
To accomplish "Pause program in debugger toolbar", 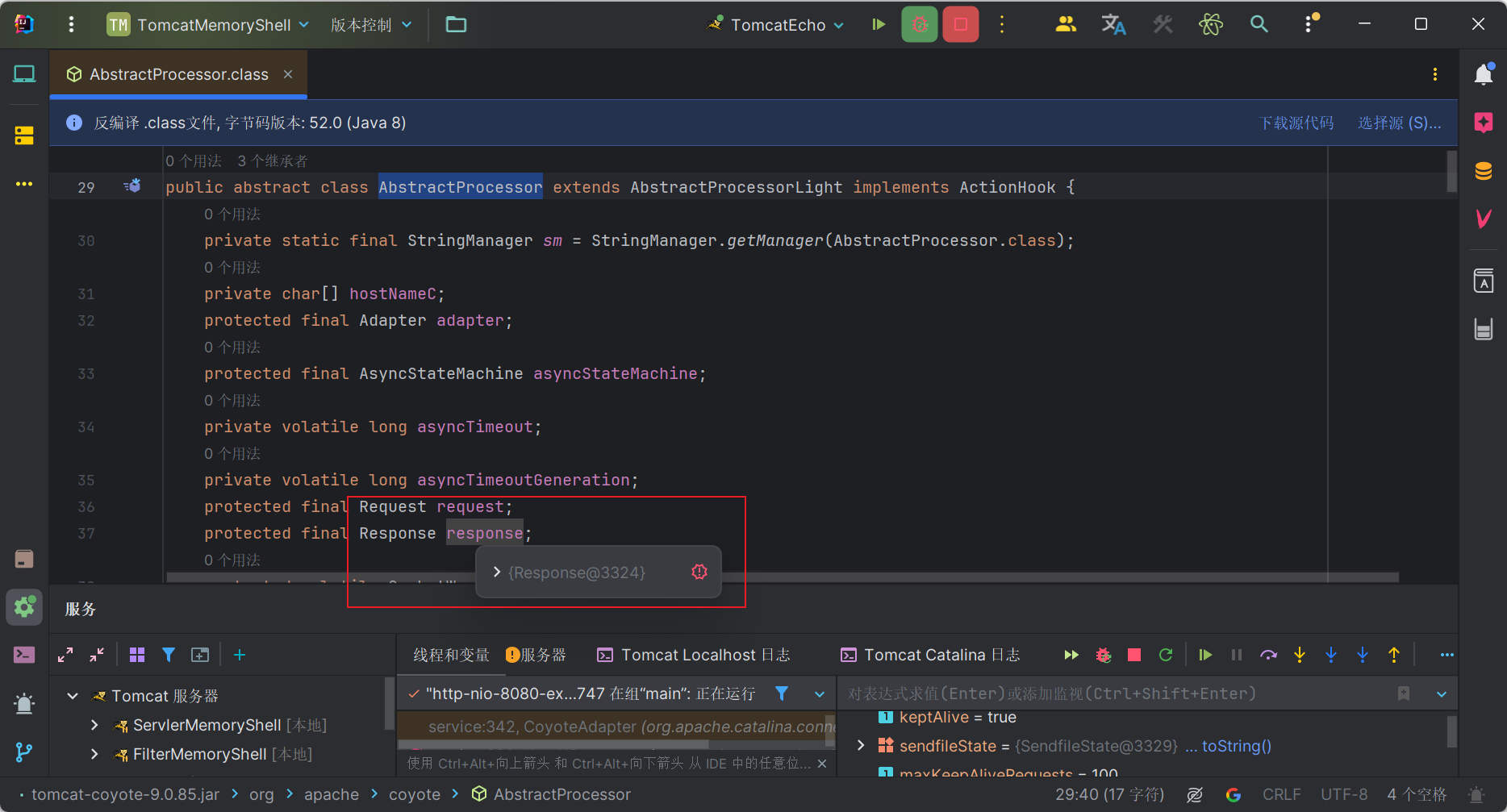I will click(x=1237, y=655).
